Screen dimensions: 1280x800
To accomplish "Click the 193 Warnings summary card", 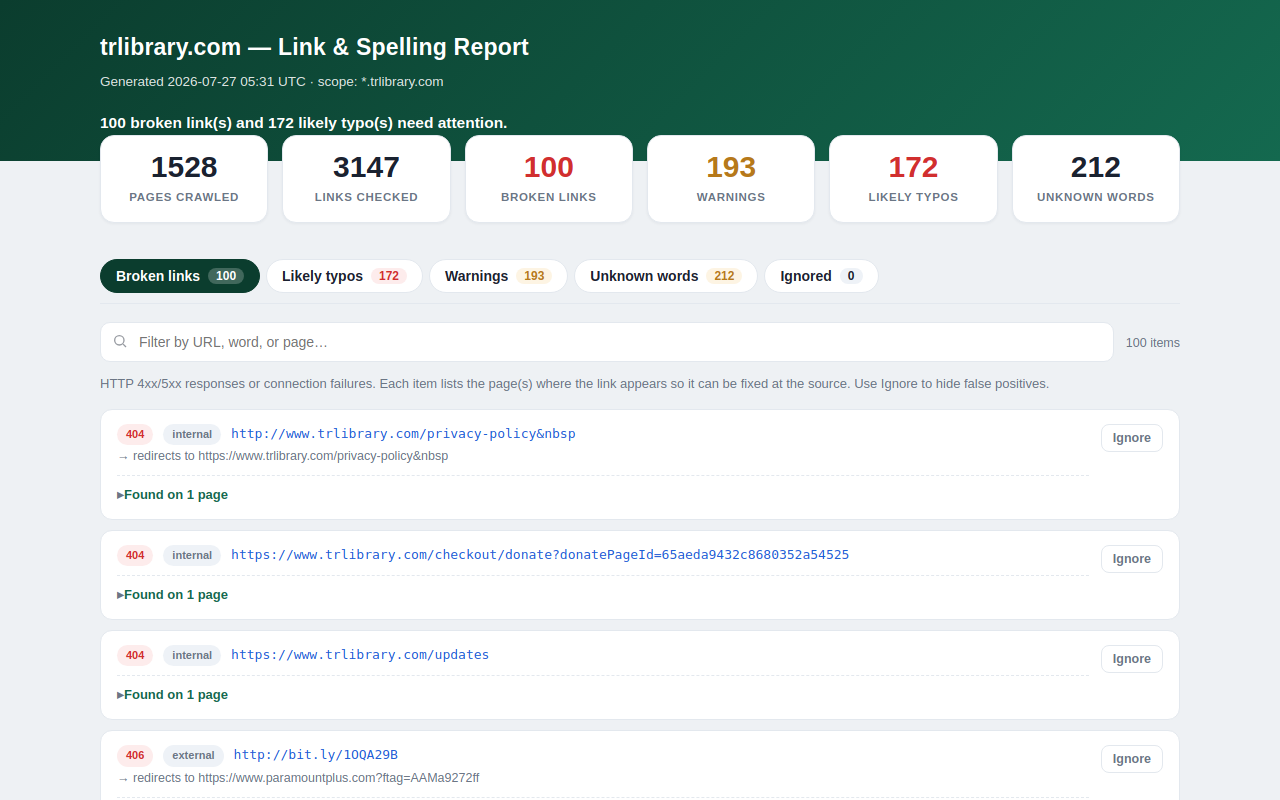I will pos(731,179).
